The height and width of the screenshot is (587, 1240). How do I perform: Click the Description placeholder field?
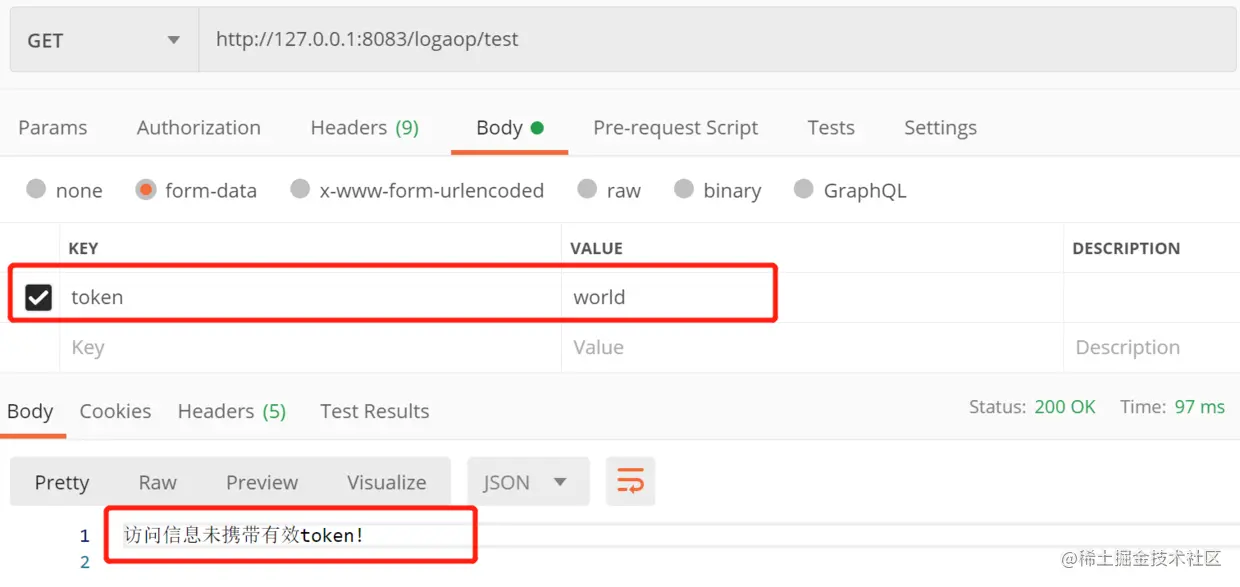click(1151, 348)
